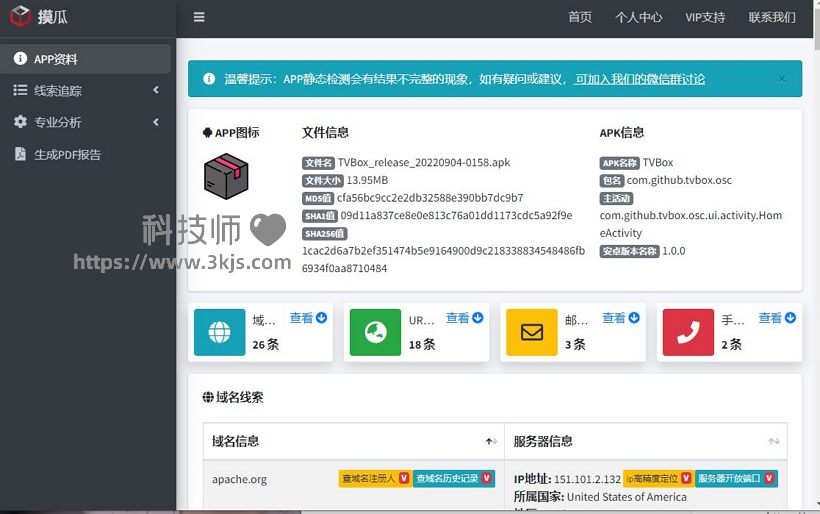Click the SHA256值 label badge
The image size is (820, 514).
[x=325, y=234]
